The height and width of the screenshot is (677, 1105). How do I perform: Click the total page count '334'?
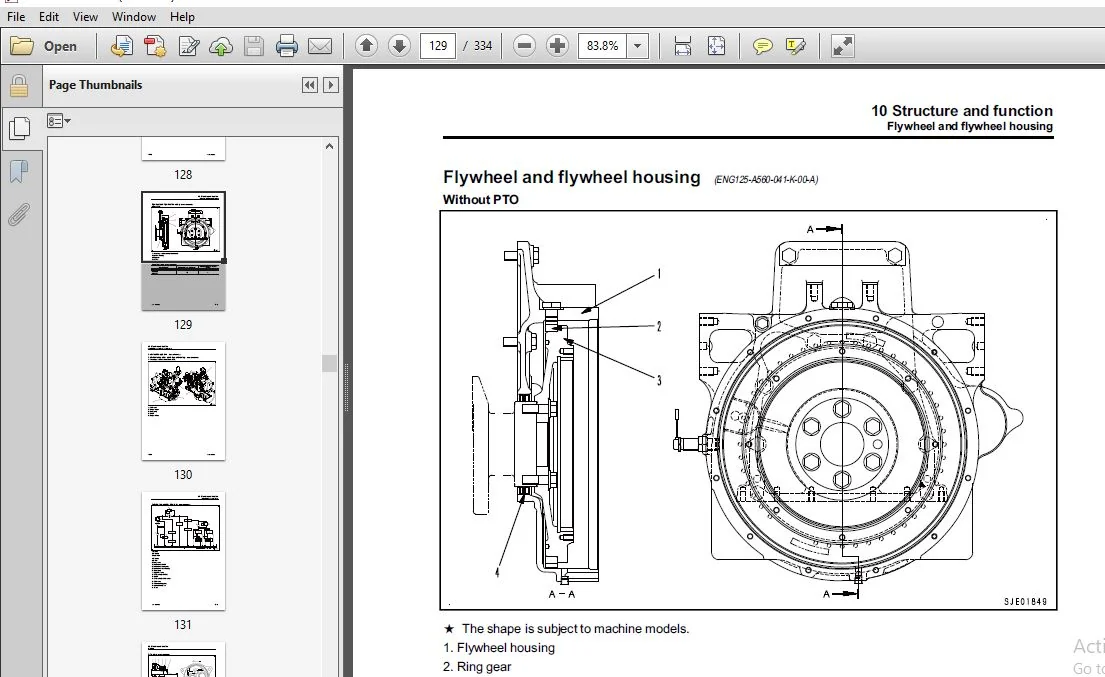click(483, 46)
